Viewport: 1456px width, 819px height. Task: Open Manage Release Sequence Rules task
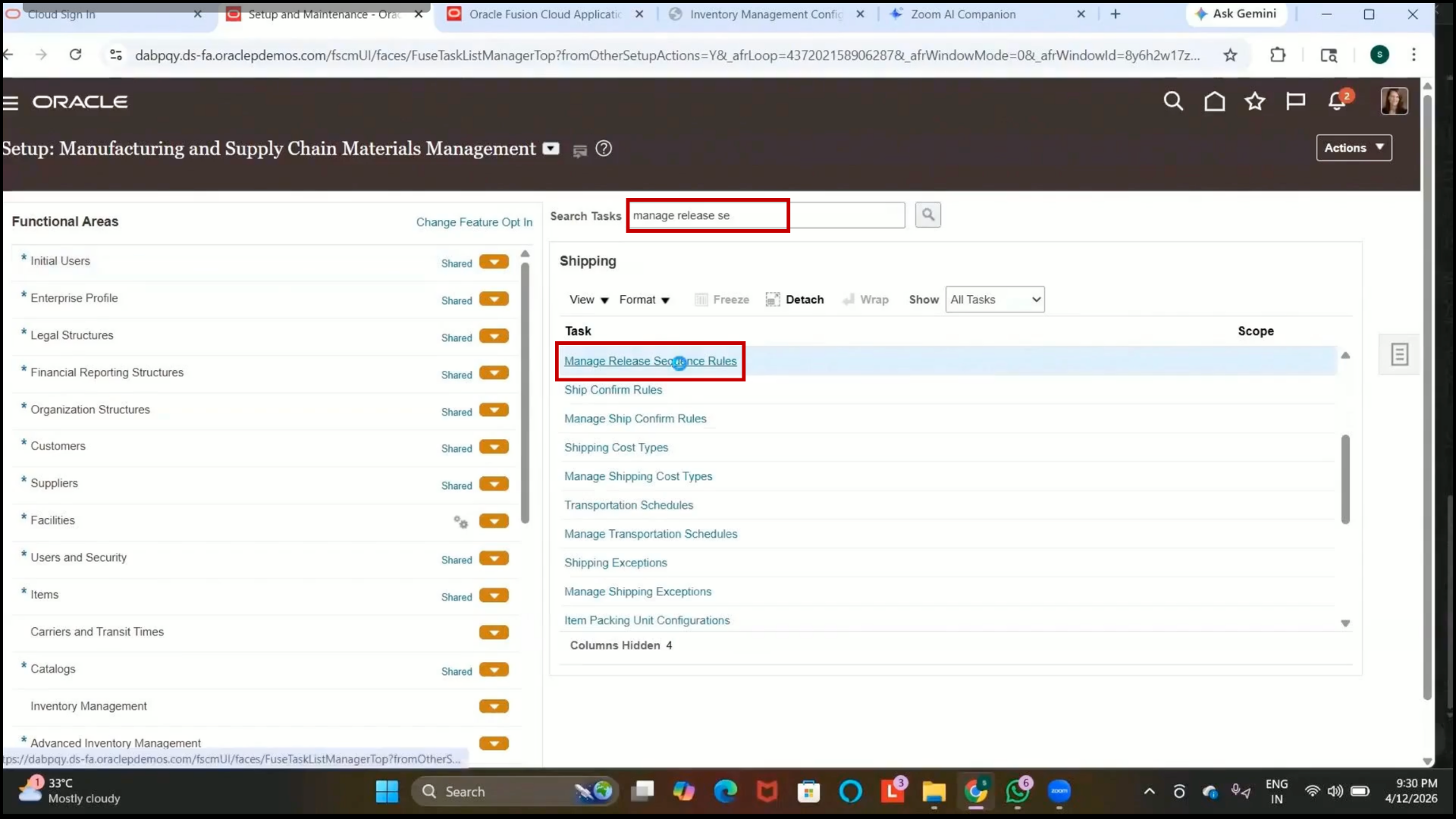tap(650, 361)
